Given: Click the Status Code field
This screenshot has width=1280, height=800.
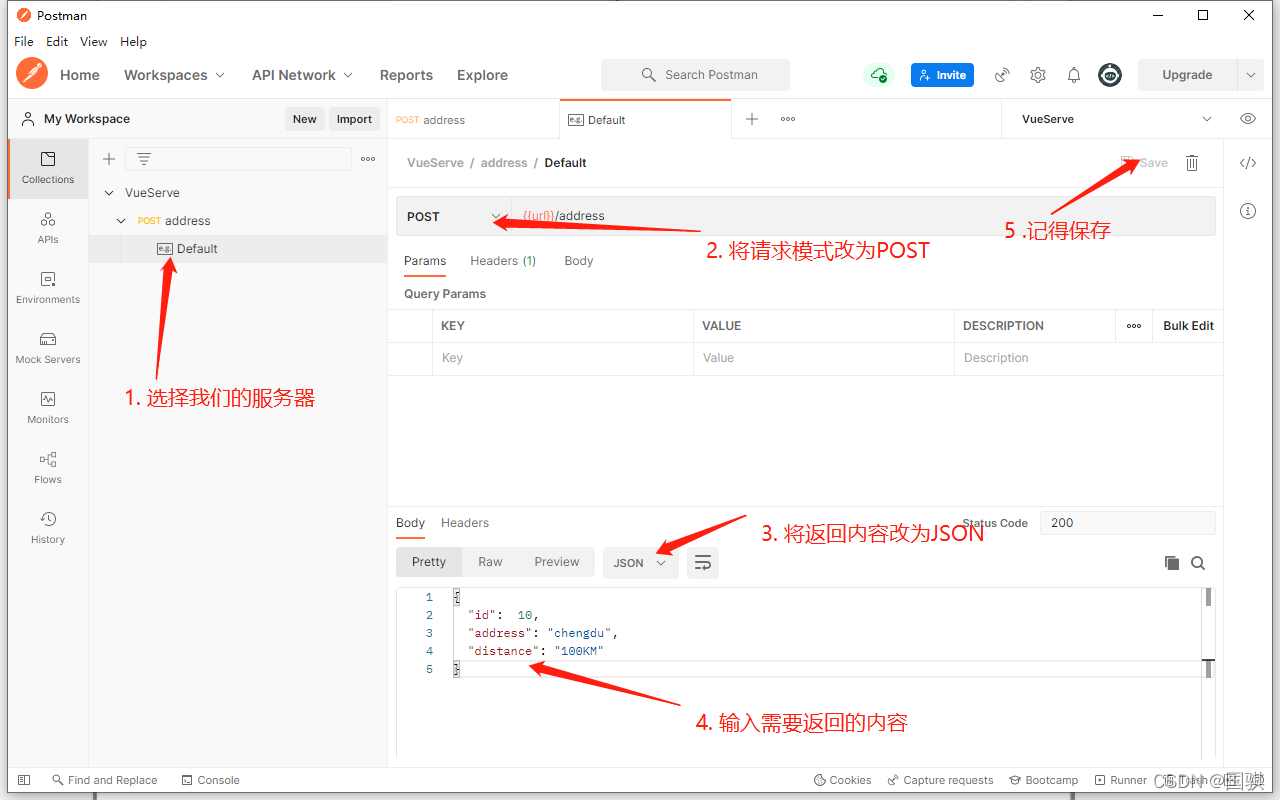Looking at the screenshot, I should pos(1128,523).
